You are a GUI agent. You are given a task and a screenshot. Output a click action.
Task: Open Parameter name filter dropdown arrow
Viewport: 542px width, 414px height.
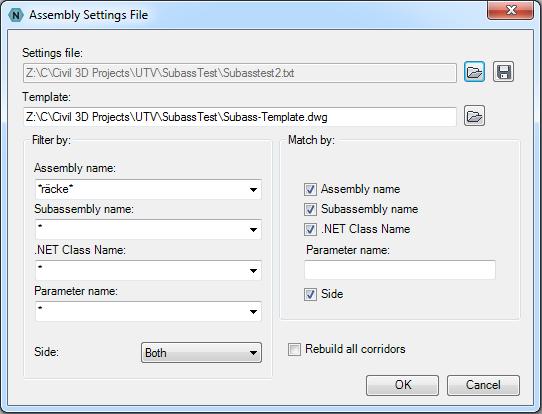(253, 312)
